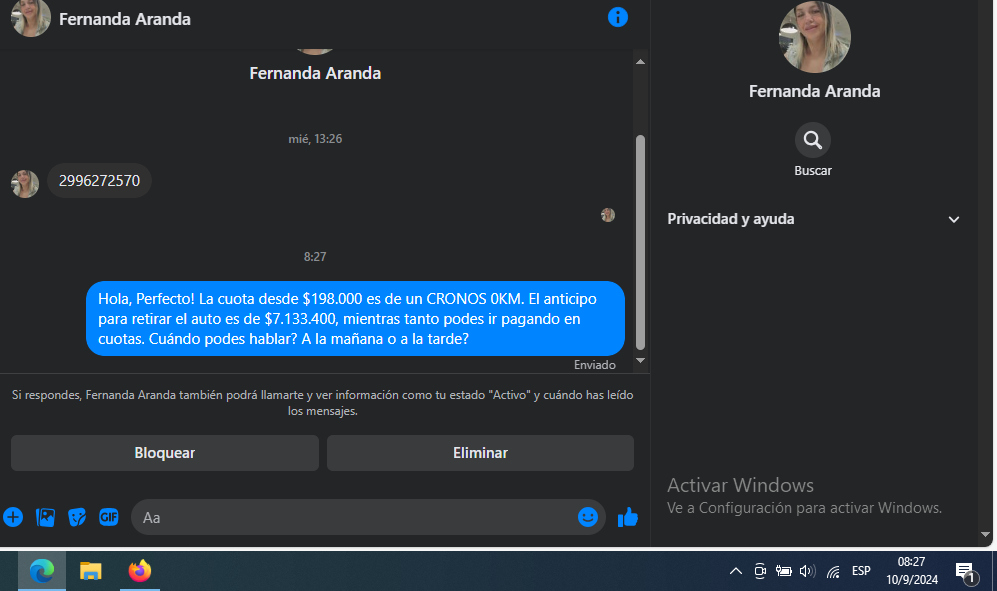Image resolution: width=997 pixels, height=591 pixels.
Task: Show hidden system tray icons
Action: pos(736,571)
